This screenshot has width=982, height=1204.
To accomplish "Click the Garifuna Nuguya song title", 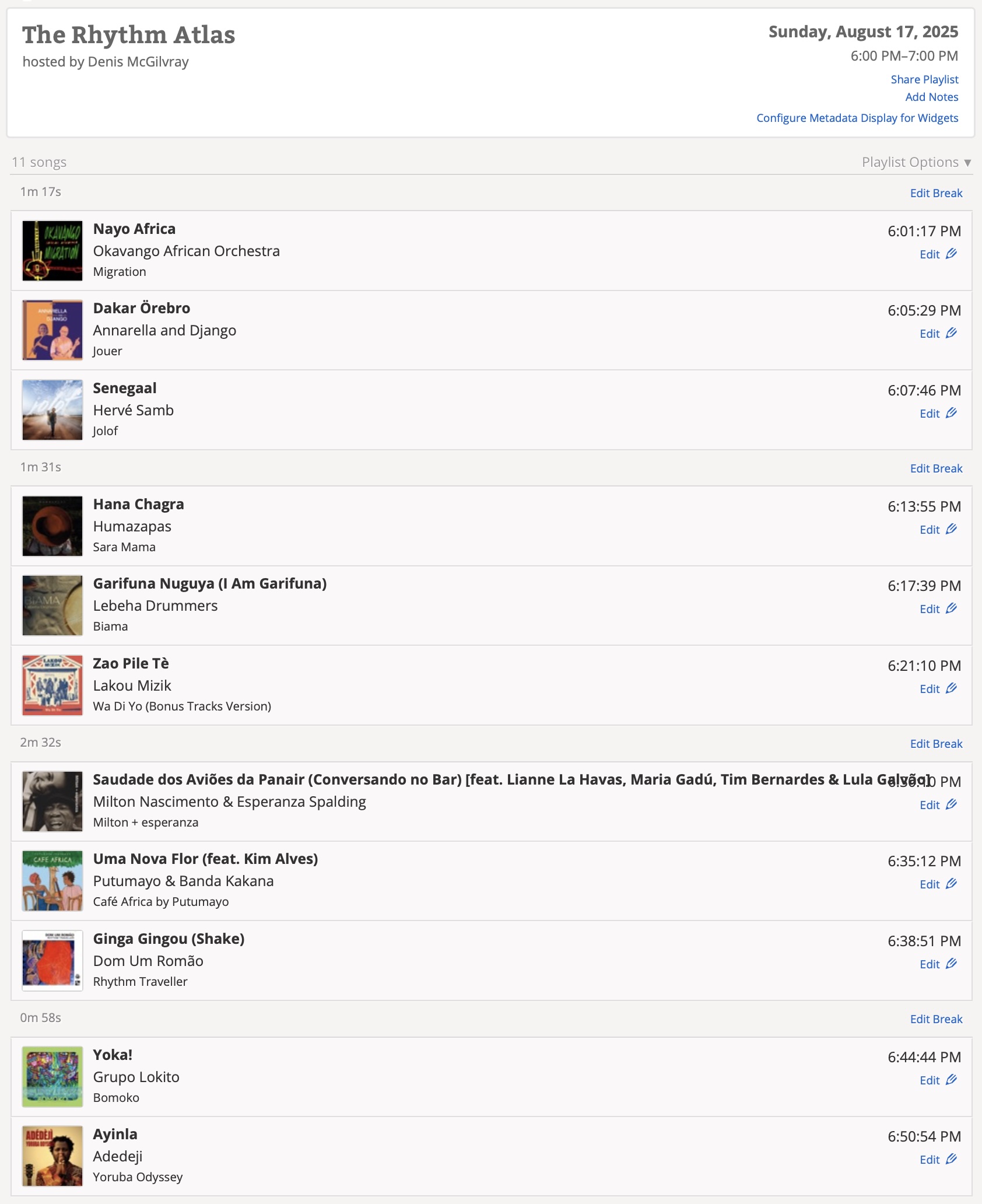I will (210, 583).
